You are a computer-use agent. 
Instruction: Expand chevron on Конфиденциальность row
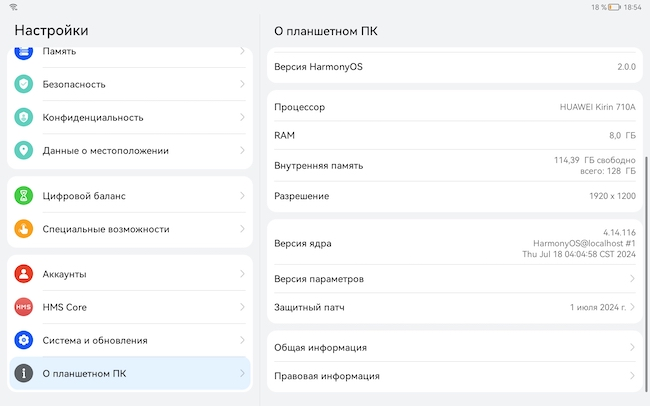pyautogui.click(x=242, y=117)
